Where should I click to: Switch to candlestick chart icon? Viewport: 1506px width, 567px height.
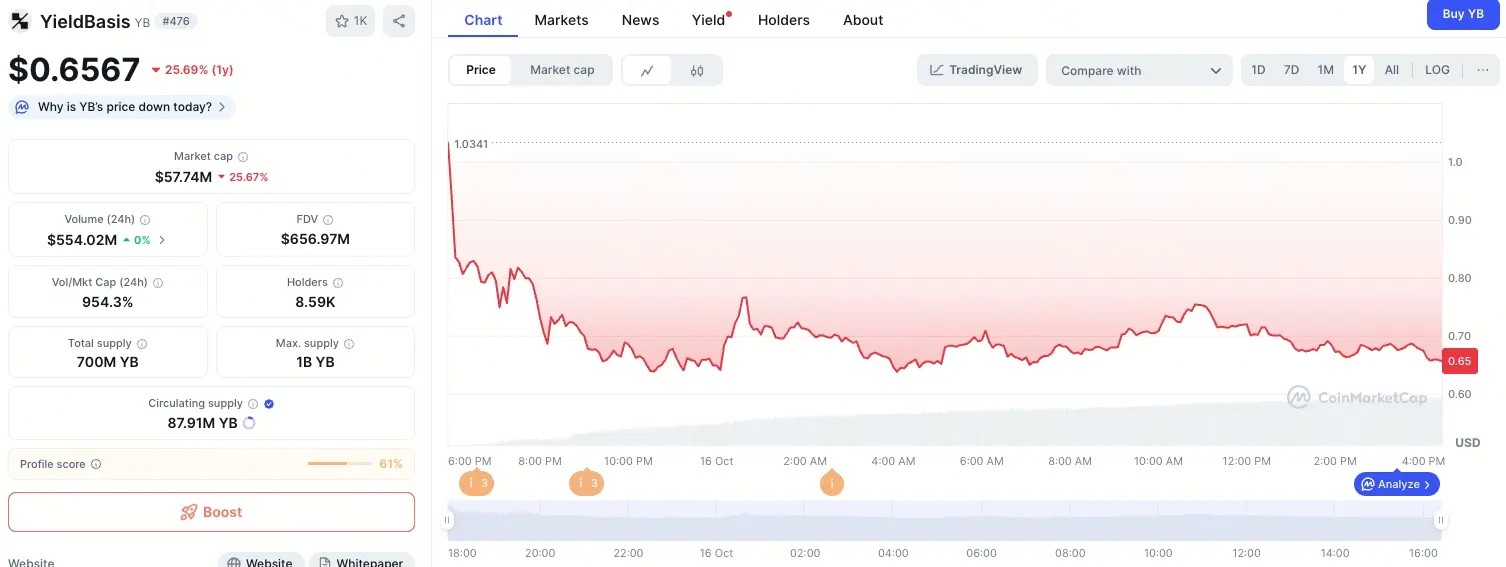coord(697,70)
